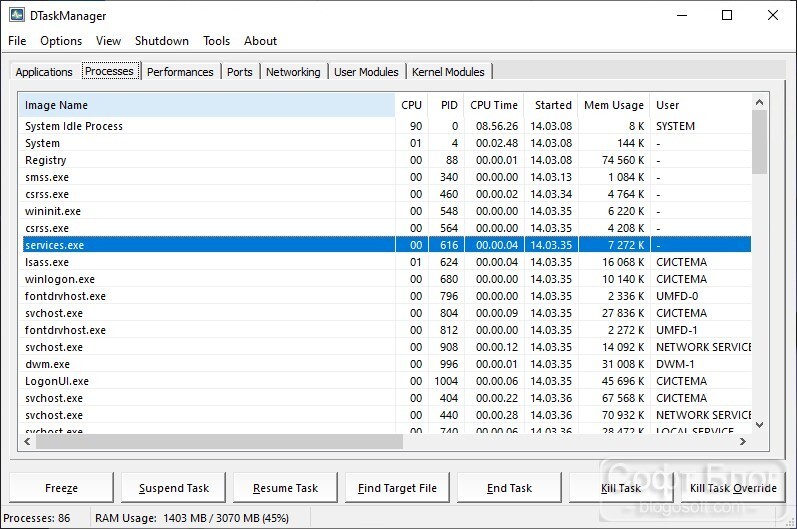Select the wininit.exe process
Screen dimensions: 797x529
tap(385, 211)
